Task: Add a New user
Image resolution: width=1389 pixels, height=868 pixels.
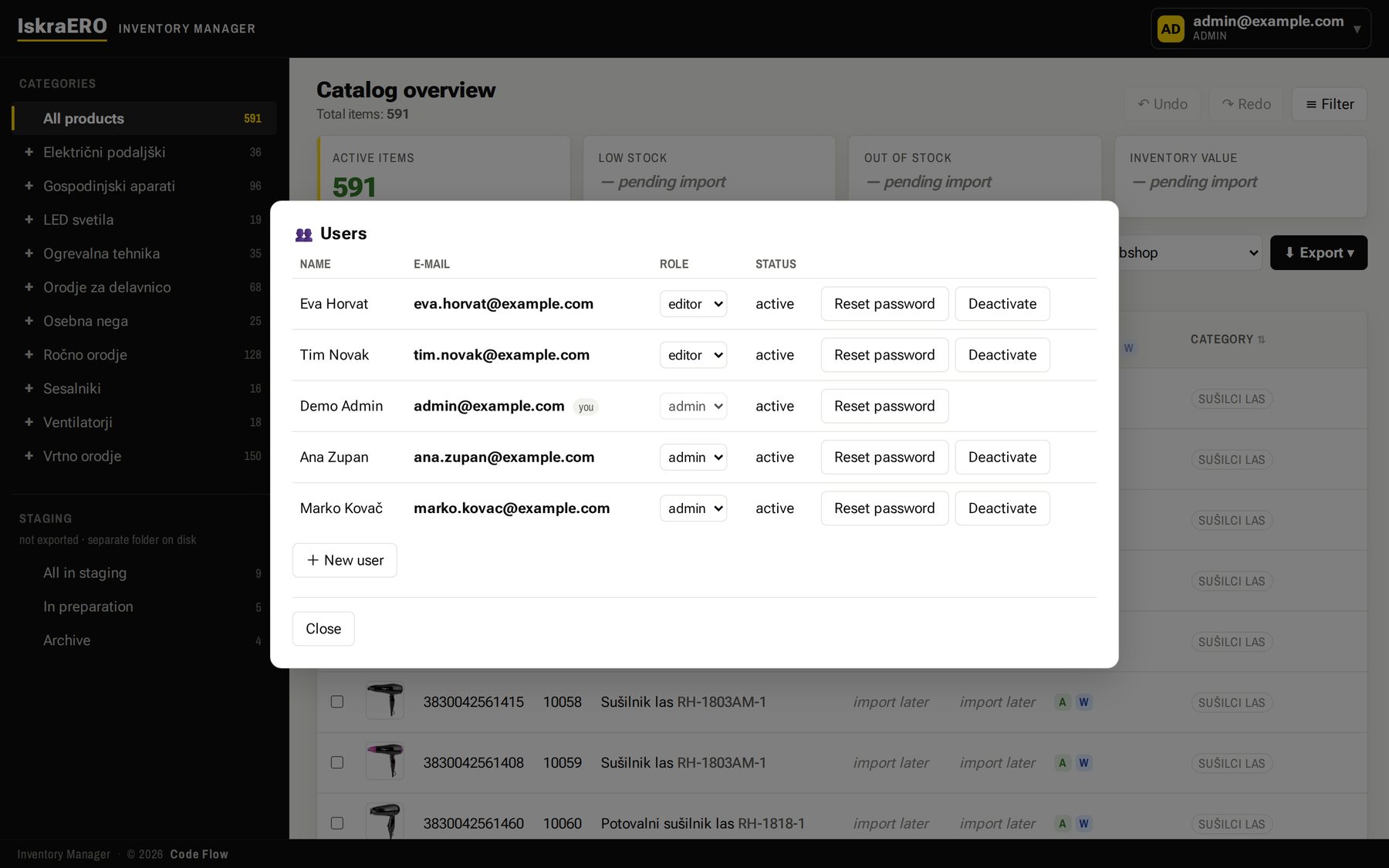Action: (x=344, y=560)
